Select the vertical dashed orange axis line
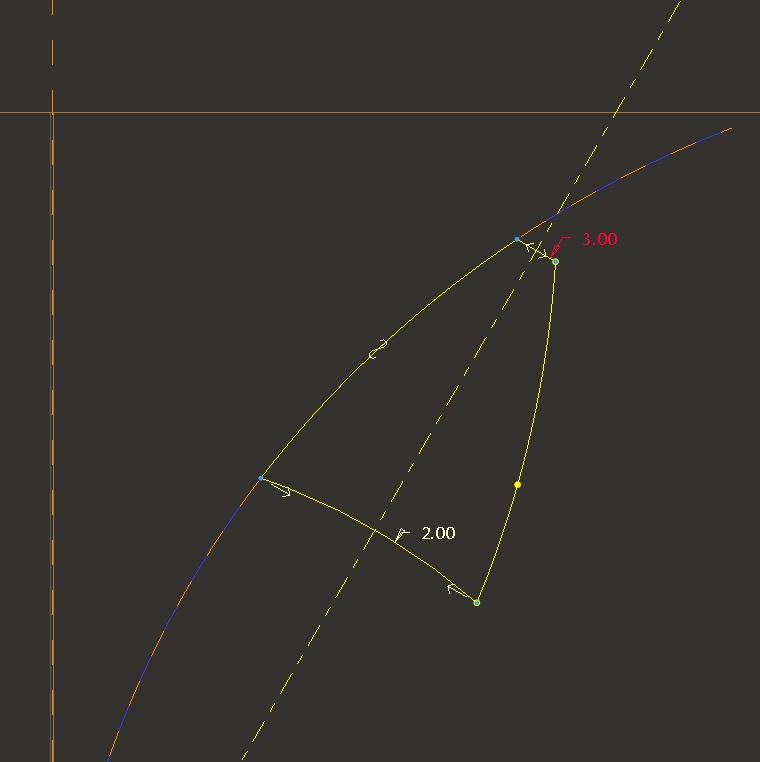The width and height of the screenshot is (760, 762). point(52,381)
